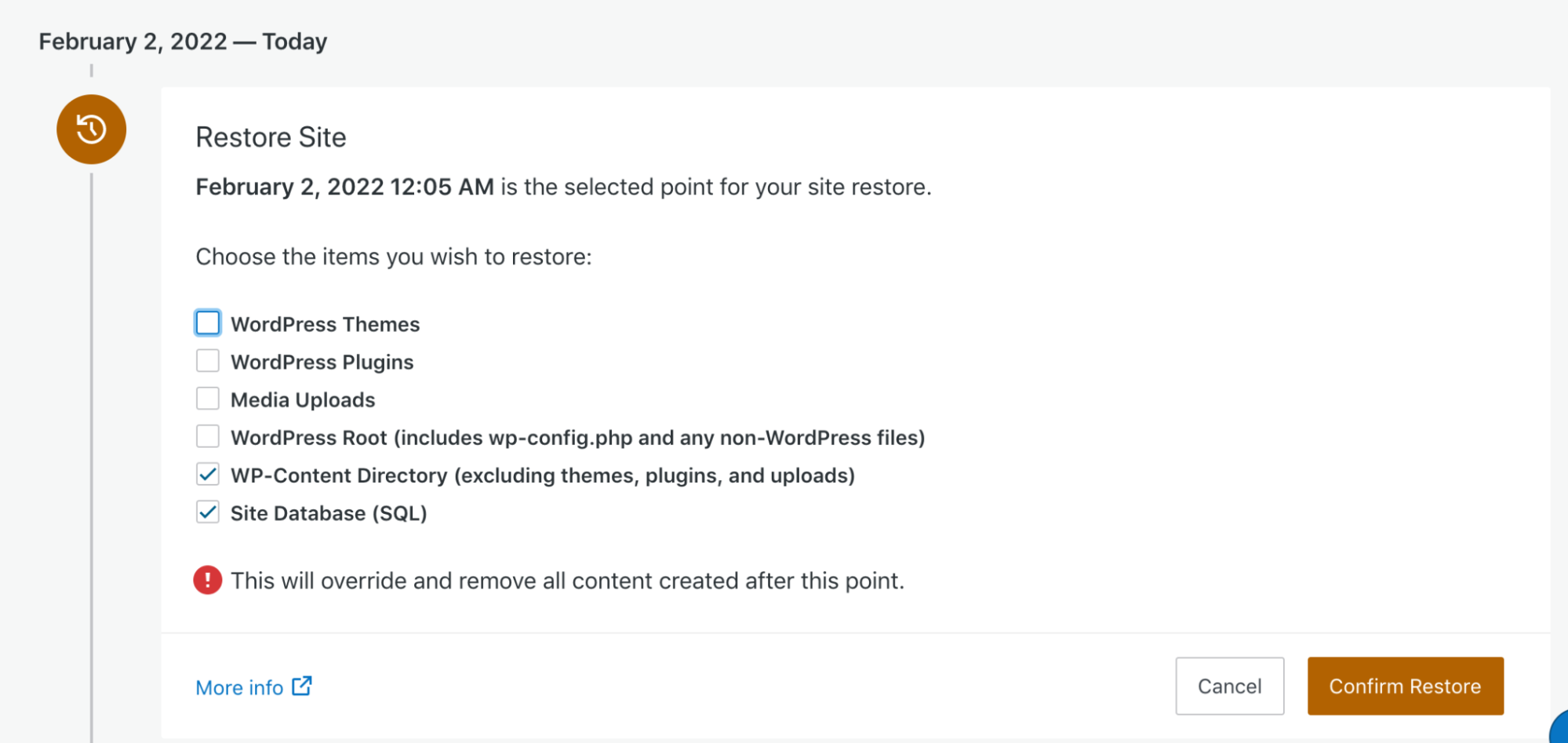Click the red exclamation warning icon
Screen dimensions: 1568x743
[x=208, y=581]
